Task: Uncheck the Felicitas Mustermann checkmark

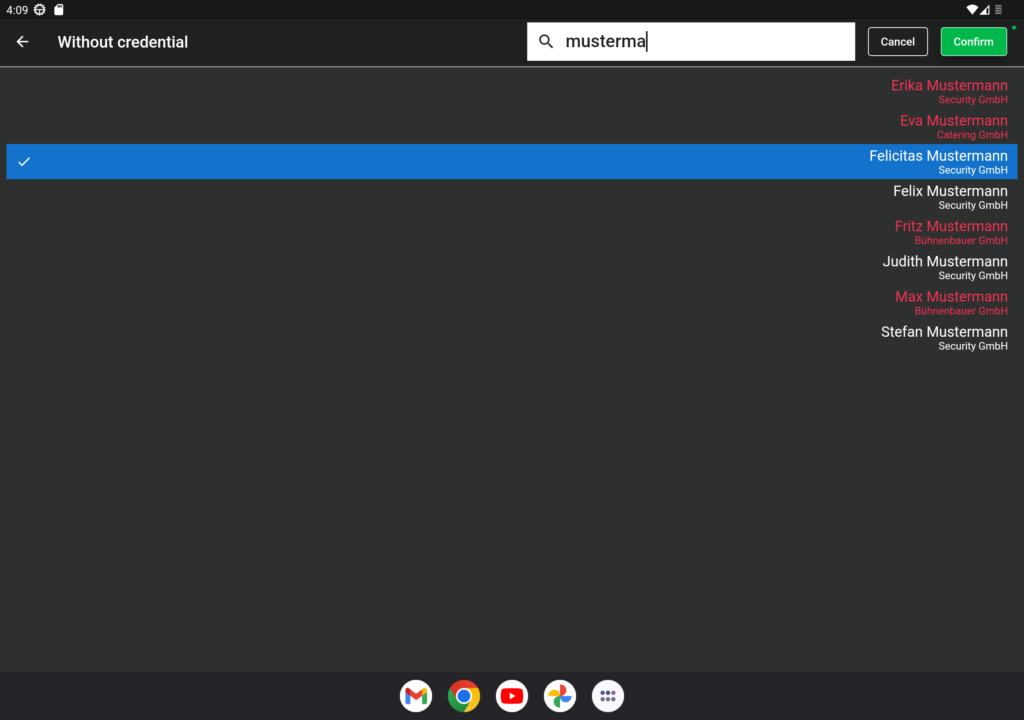Action: tap(24, 161)
